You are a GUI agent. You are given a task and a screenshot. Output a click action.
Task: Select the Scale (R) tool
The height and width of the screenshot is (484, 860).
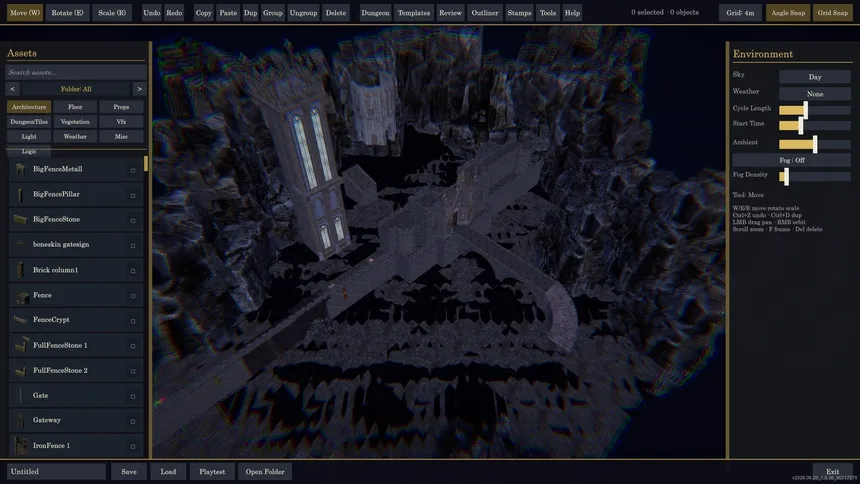click(112, 13)
